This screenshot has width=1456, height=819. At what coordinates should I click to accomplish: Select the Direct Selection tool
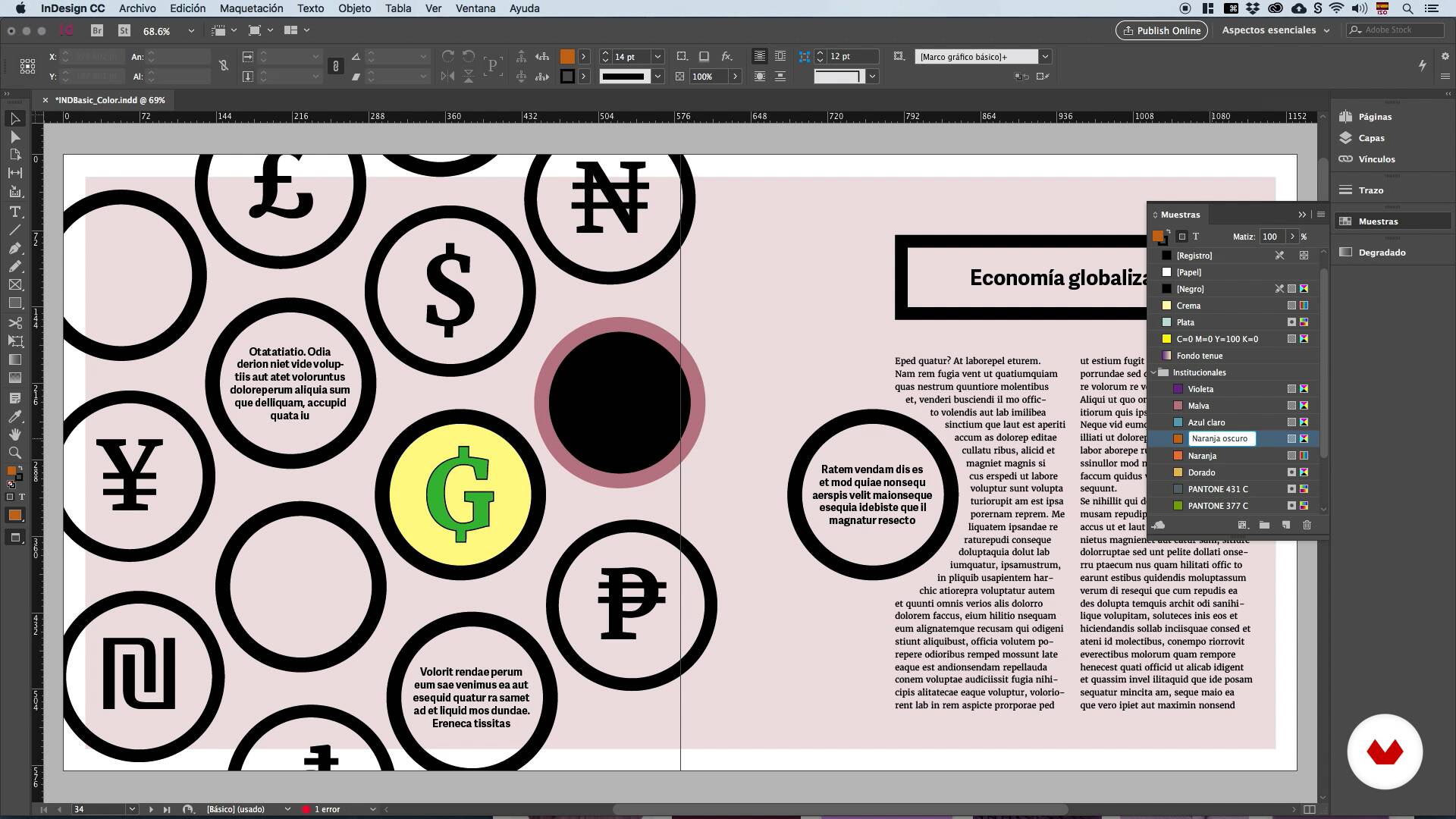(14, 137)
